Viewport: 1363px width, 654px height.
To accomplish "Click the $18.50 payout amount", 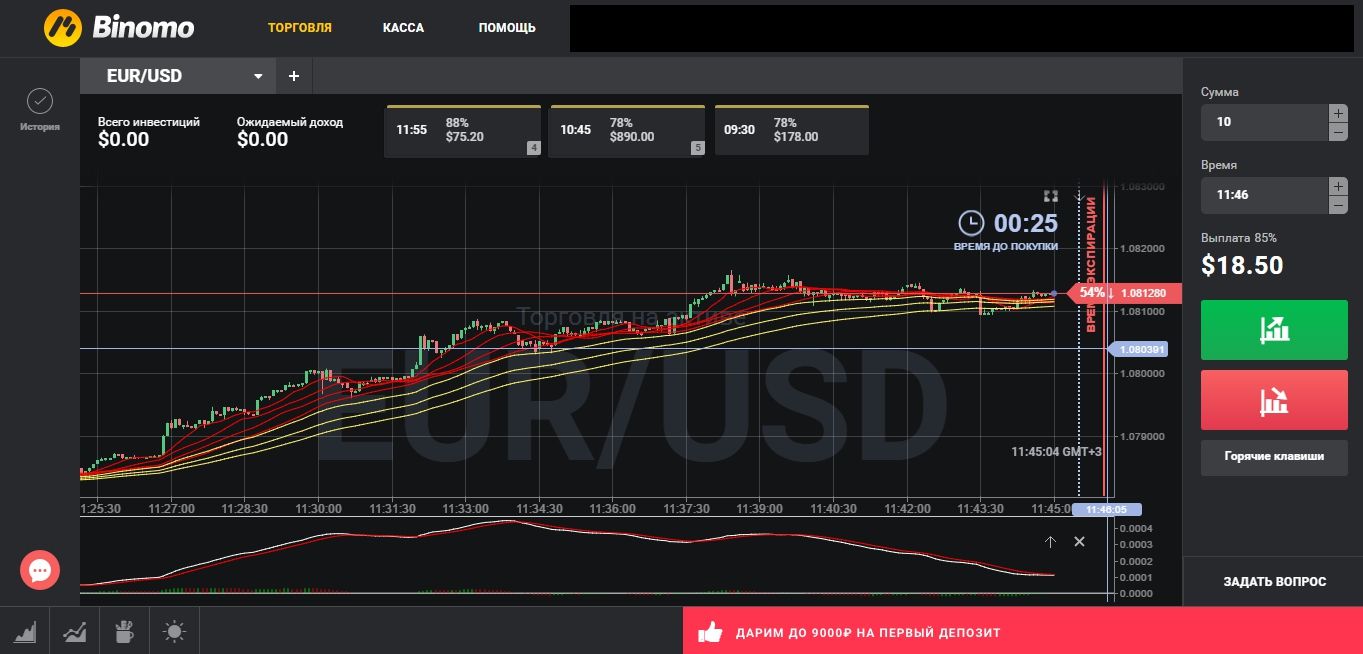I will pos(1242,265).
